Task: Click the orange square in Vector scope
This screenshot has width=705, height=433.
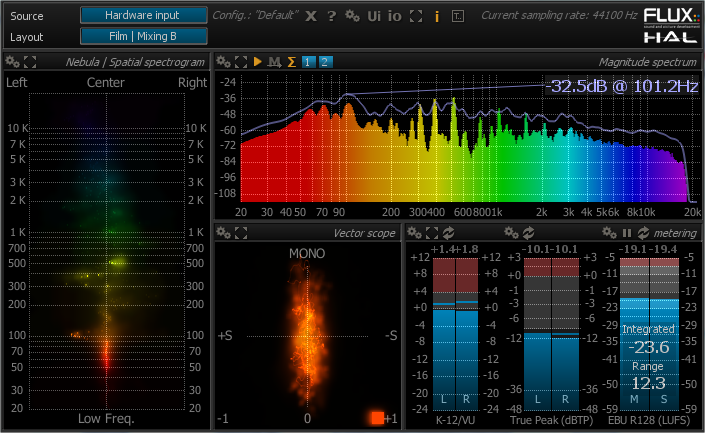Action: [377, 418]
